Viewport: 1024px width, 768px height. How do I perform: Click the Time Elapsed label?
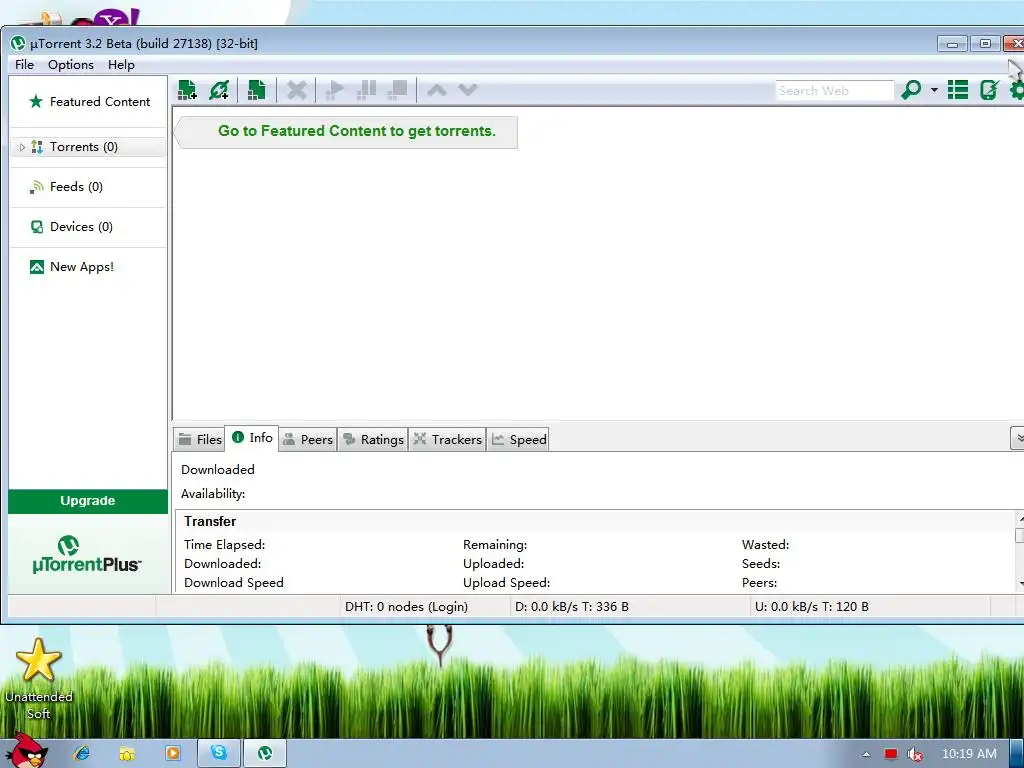click(x=225, y=545)
